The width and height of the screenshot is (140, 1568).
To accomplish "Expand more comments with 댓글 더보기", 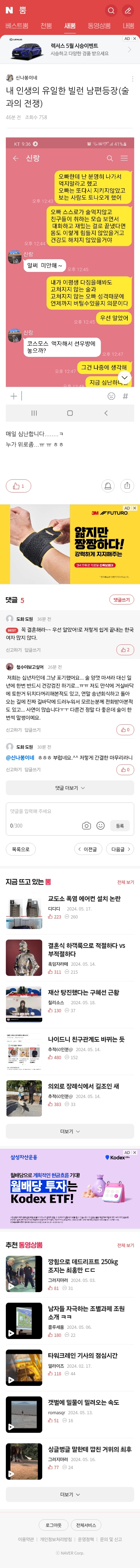I will [70, 788].
